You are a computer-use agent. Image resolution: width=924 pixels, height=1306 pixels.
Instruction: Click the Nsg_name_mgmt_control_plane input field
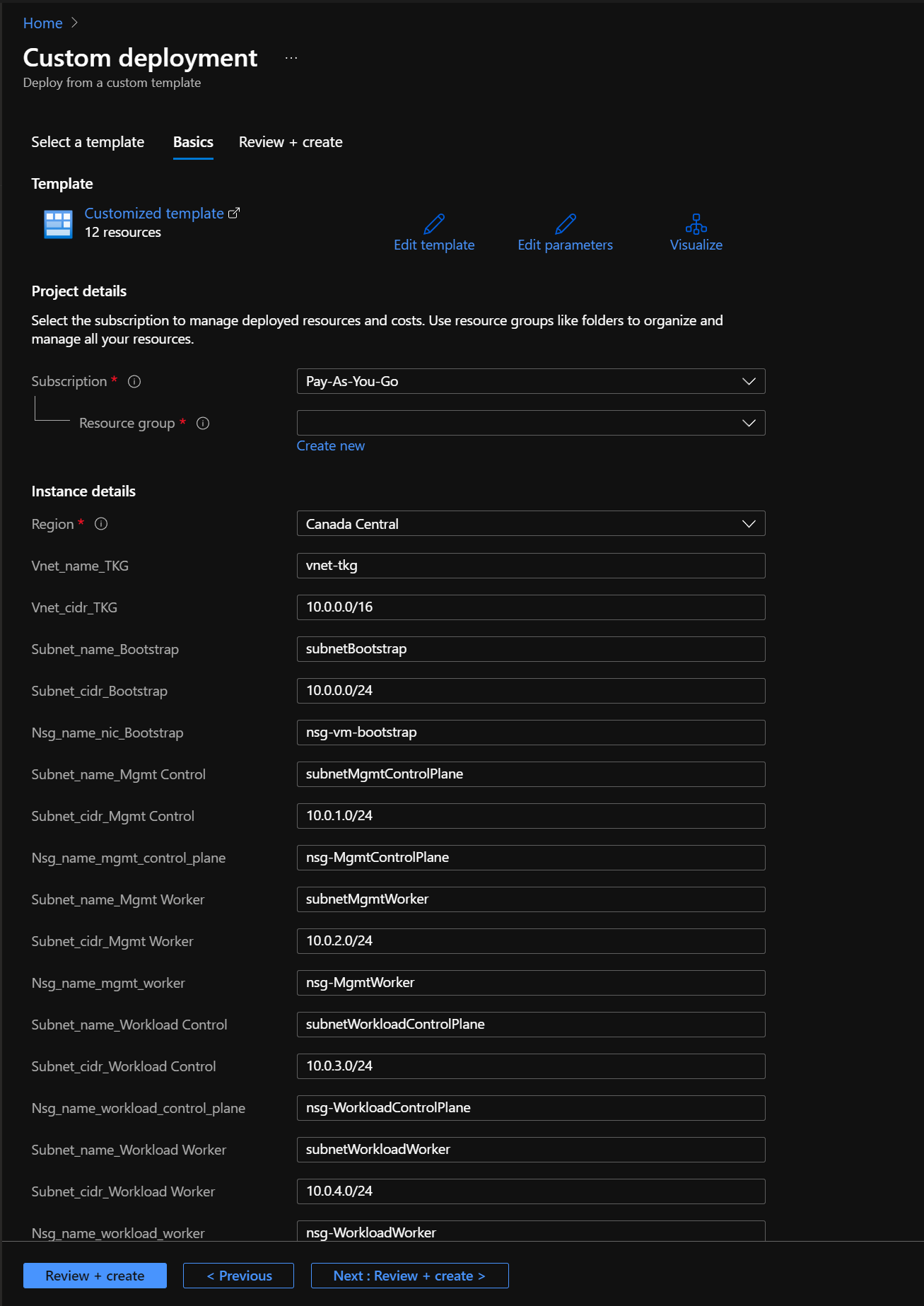point(531,858)
